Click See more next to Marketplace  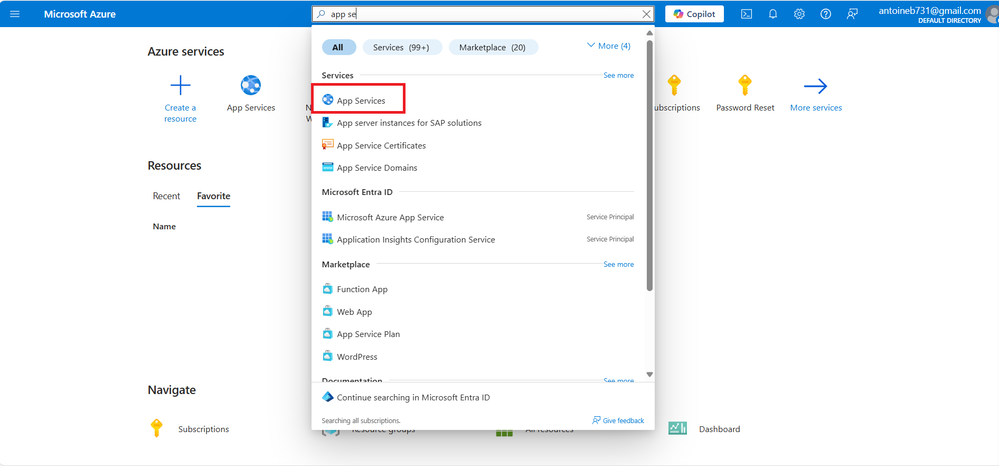[x=619, y=264]
